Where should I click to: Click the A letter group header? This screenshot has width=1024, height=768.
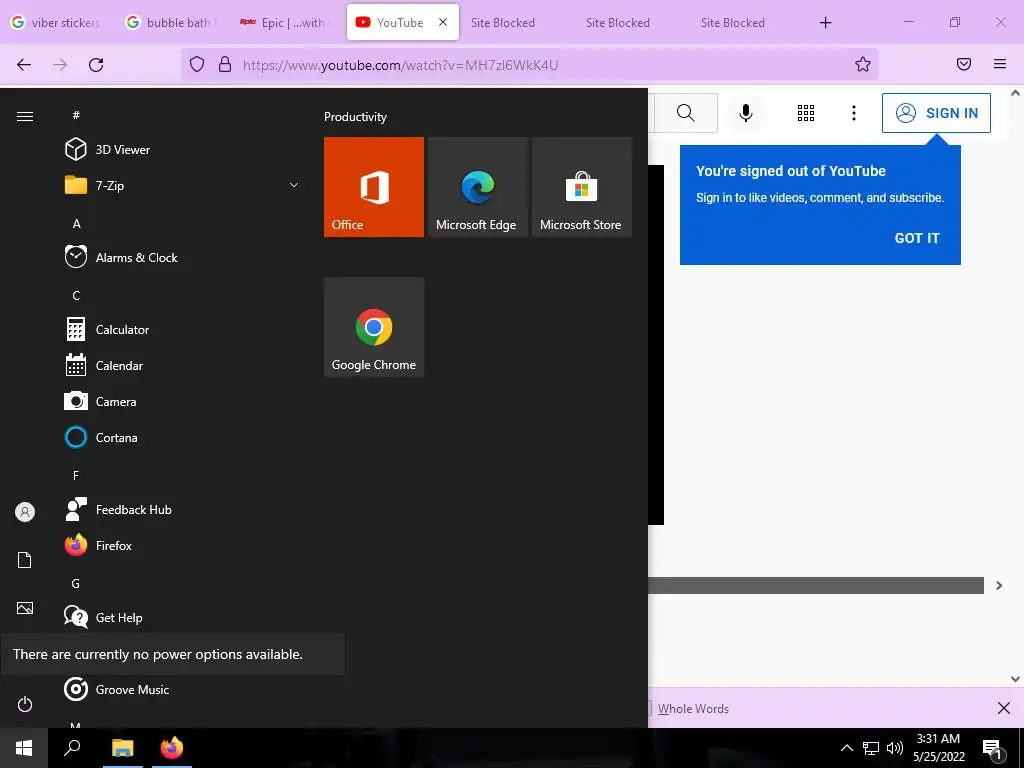[76, 223]
